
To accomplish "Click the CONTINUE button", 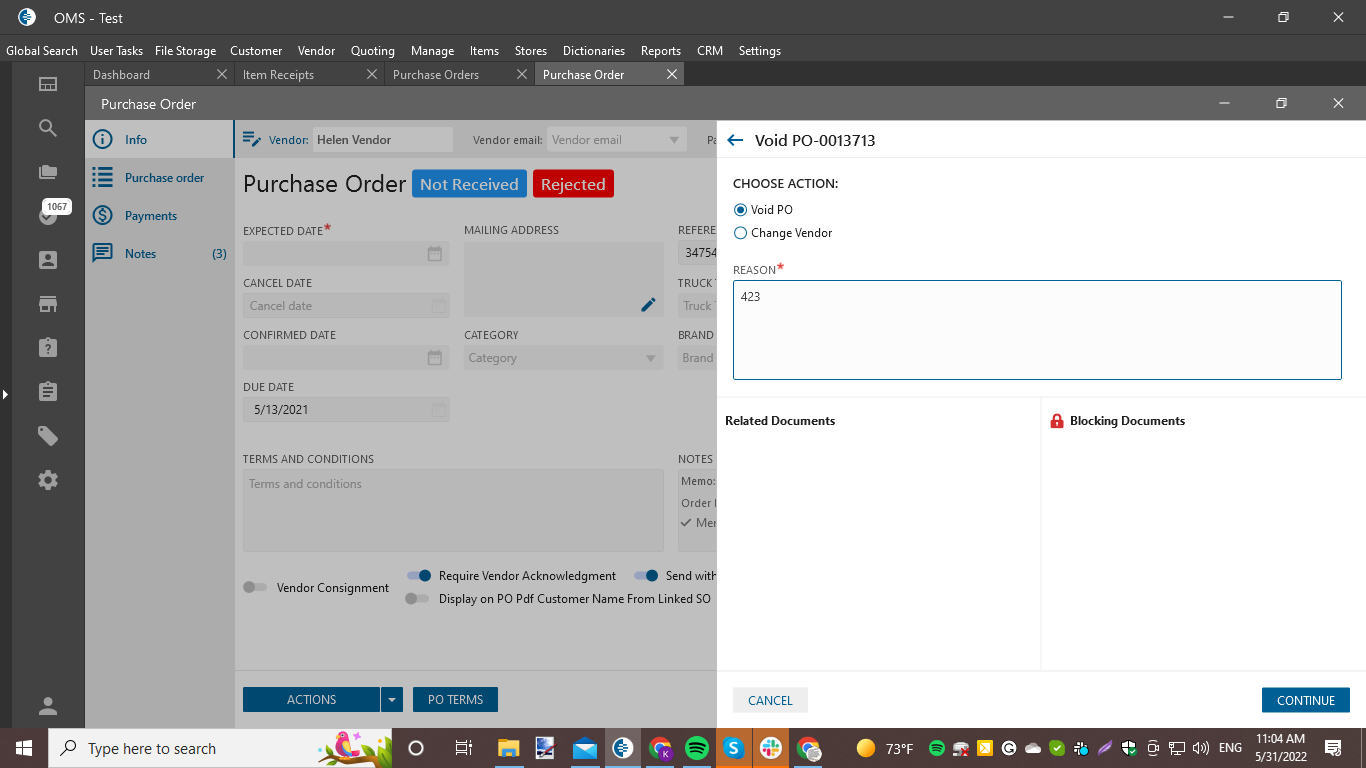I will click(1306, 700).
